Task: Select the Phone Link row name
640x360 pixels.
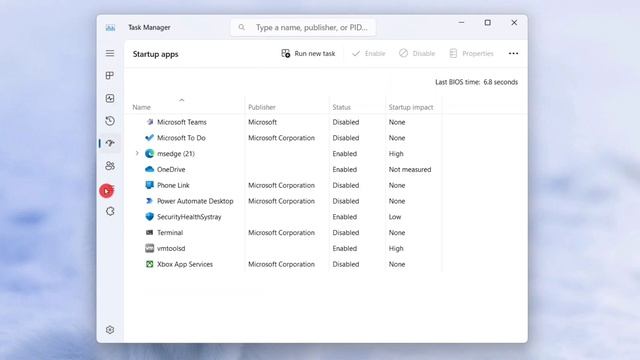Action: (173, 185)
